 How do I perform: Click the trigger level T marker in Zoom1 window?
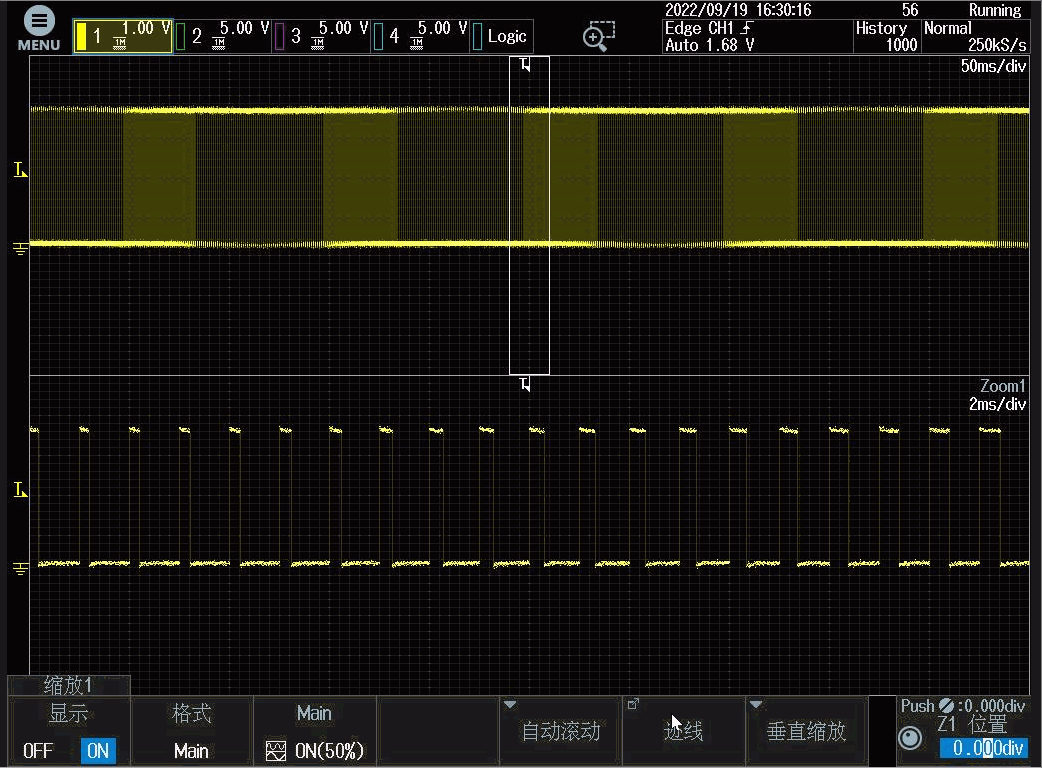20,490
